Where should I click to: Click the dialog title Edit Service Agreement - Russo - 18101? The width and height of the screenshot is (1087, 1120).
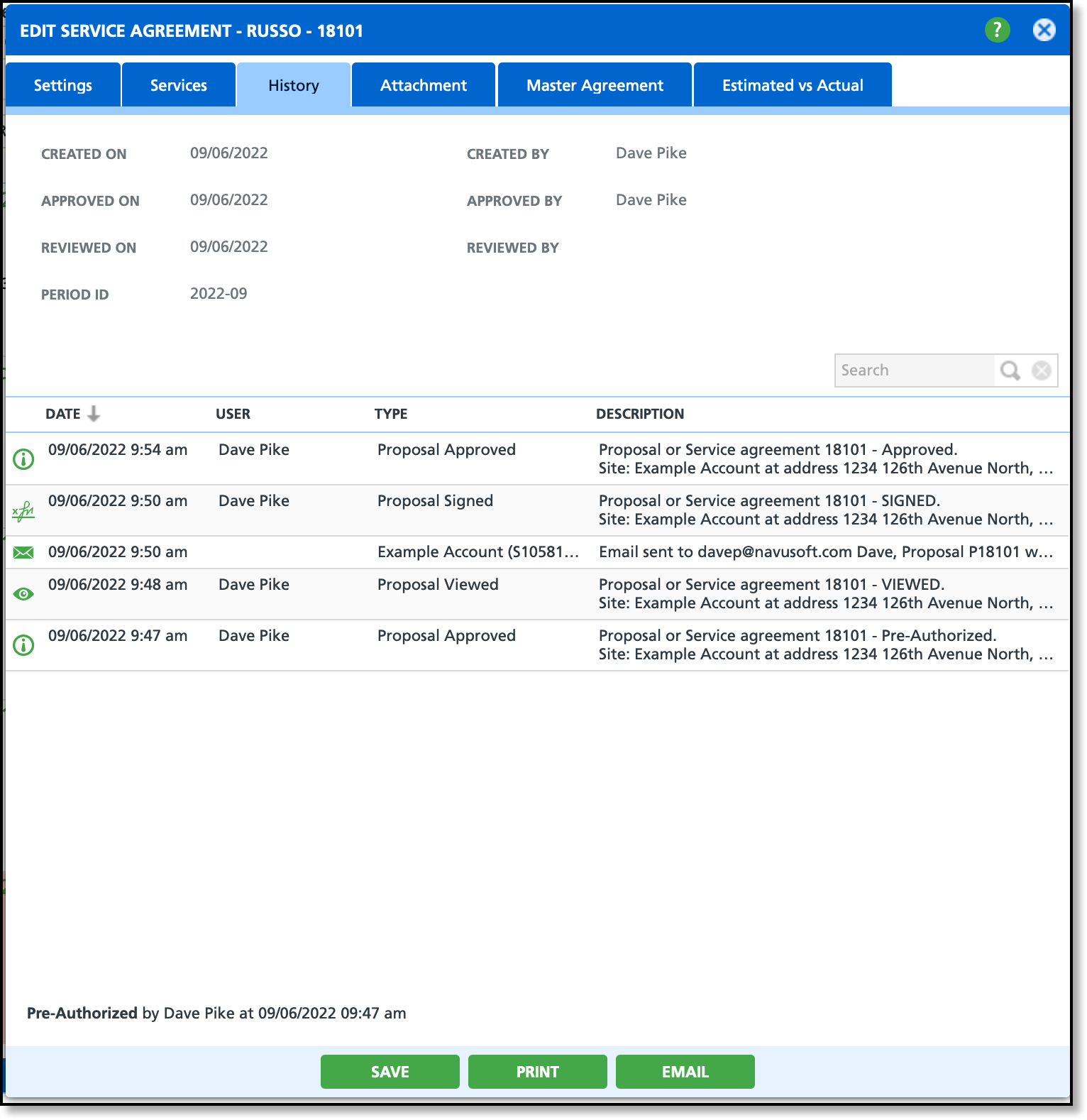click(192, 31)
